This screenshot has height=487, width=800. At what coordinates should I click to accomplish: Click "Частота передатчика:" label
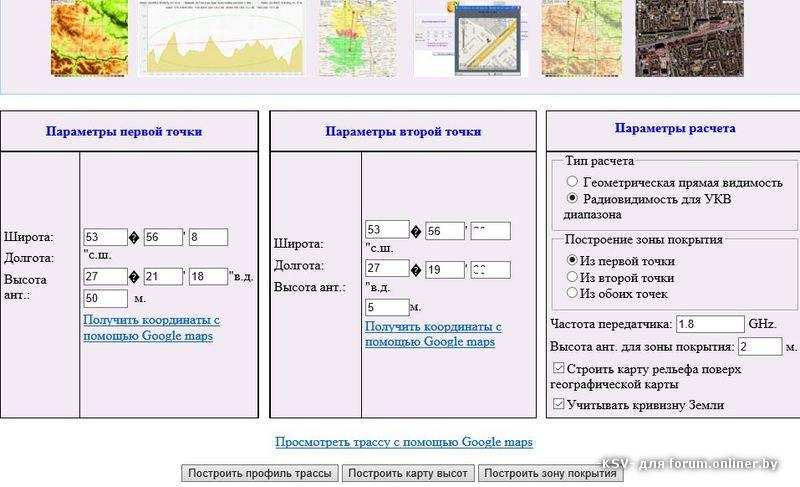click(x=611, y=324)
